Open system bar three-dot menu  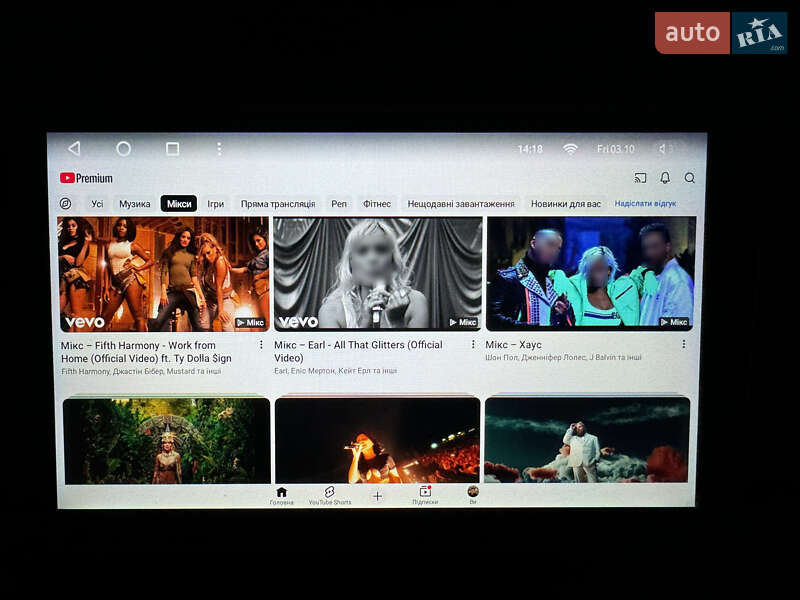tap(219, 149)
